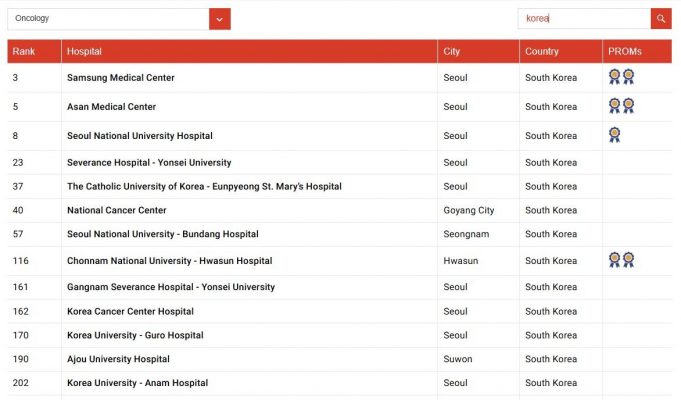This screenshot has width=681, height=400.
Task: Sort by City column header
Action: [452, 51]
